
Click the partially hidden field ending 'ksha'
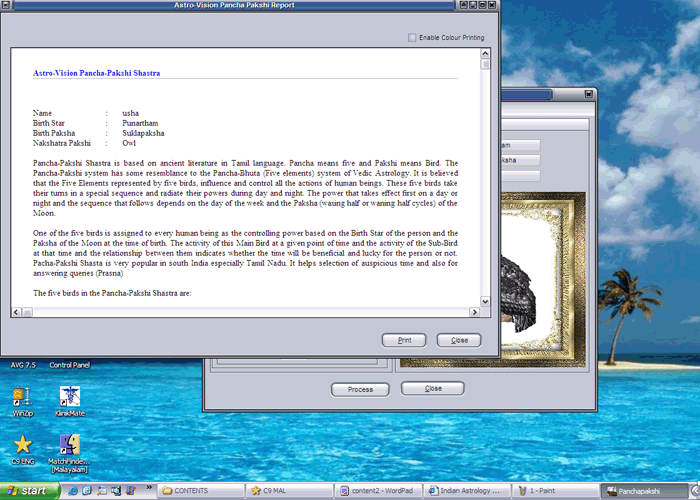[x=520, y=160]
